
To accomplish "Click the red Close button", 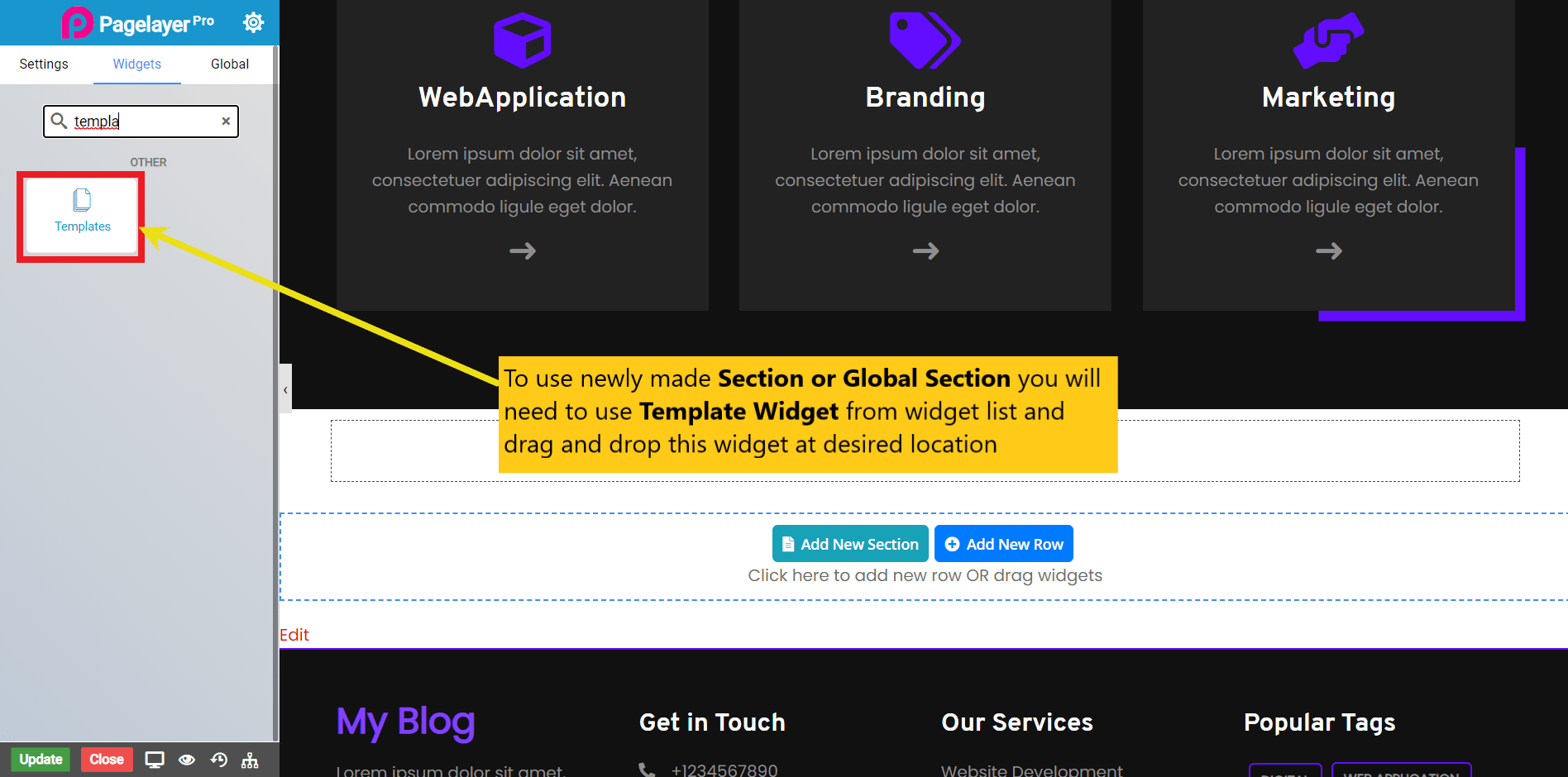I will pos(107,759).
